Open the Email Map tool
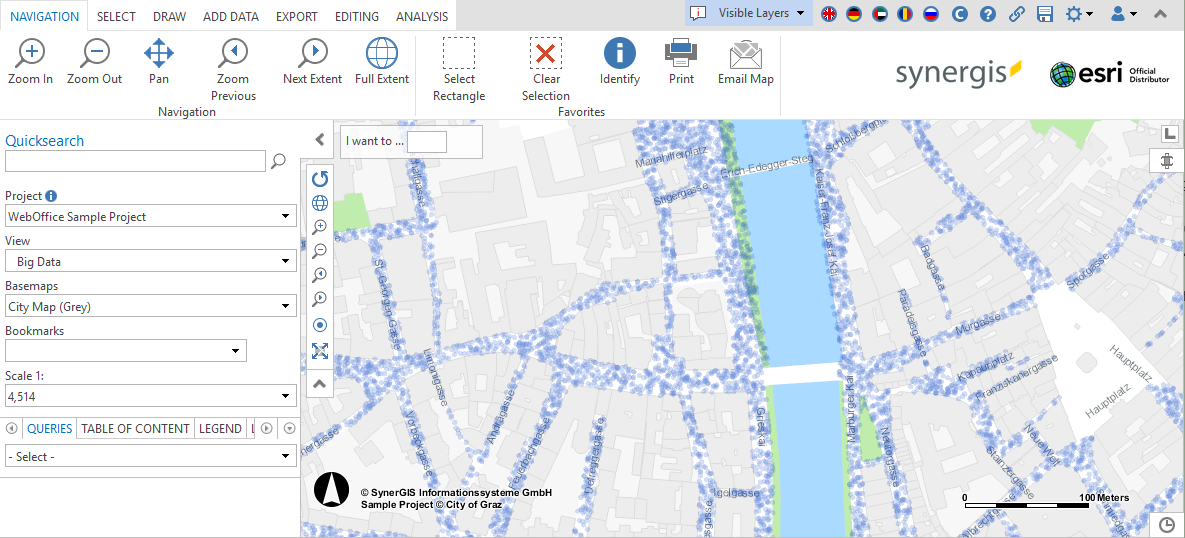Screen dimensions: 1185x538 [746, 53]
